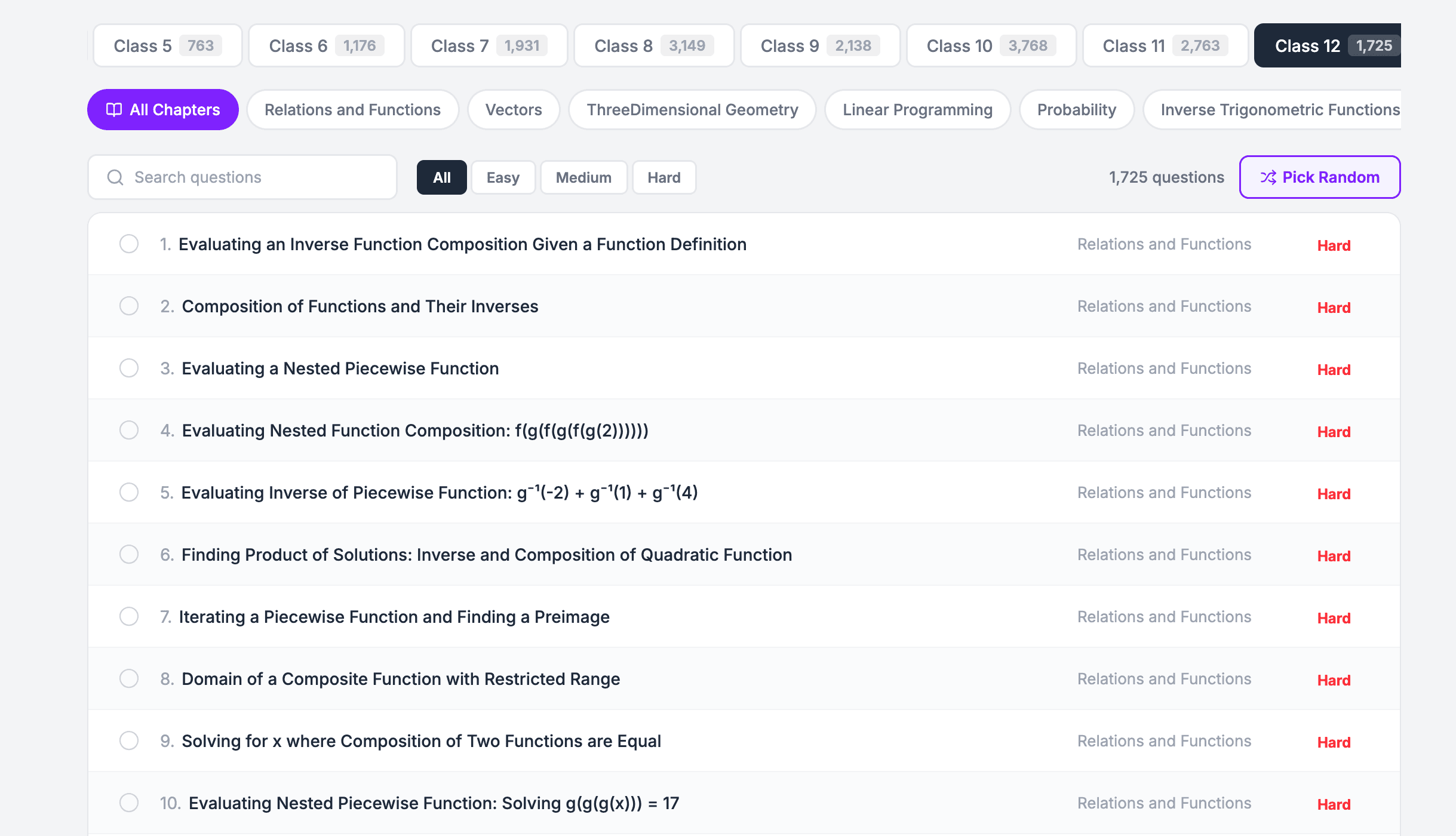Enable the Hard difficulty filter

click(664, 177)
